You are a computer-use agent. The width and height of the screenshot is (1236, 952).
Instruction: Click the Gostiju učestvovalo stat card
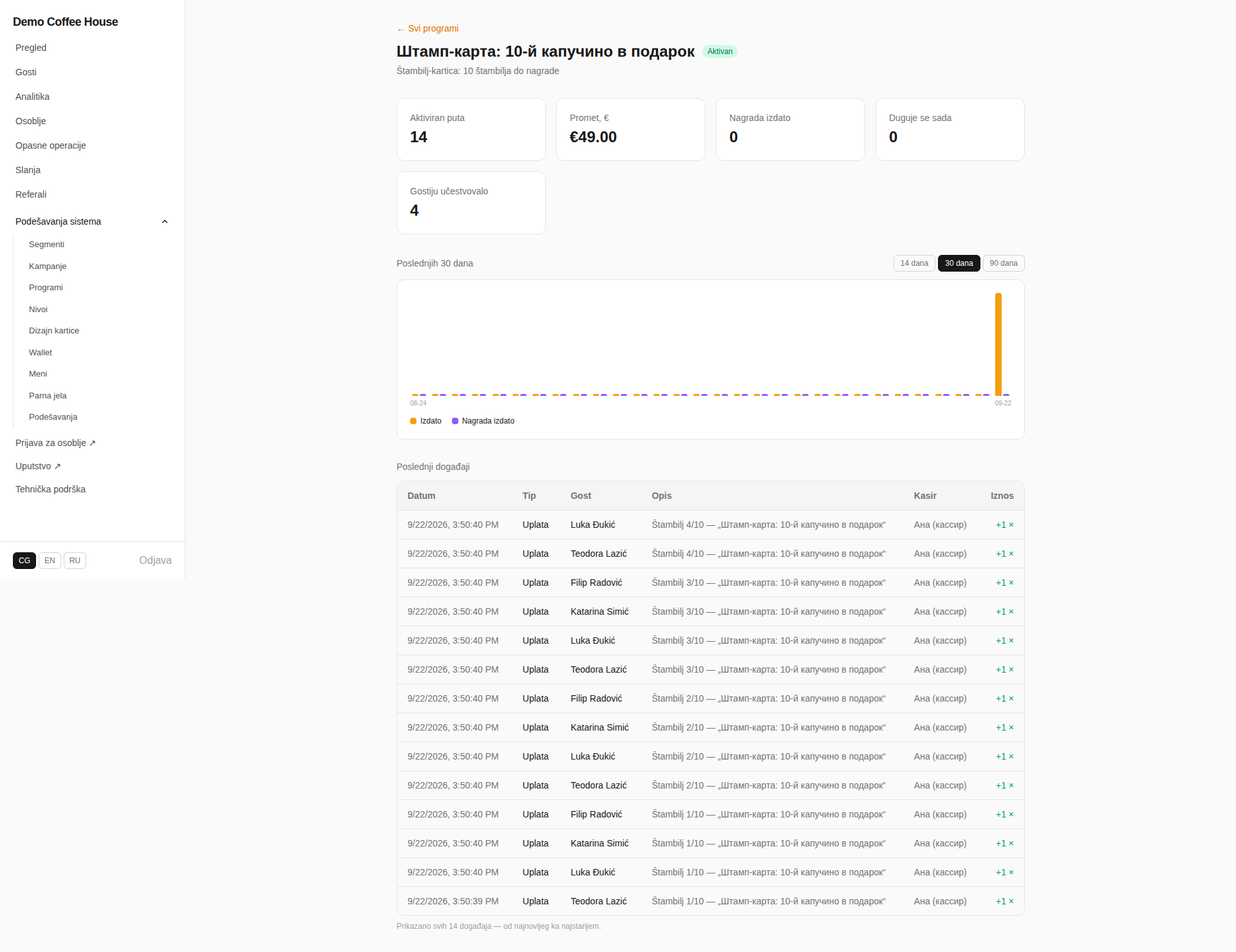(x=471, y=203)
